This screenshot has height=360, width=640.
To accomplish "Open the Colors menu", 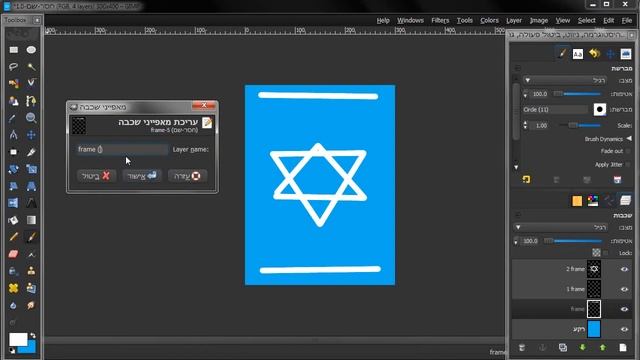I will pos(489,20).
